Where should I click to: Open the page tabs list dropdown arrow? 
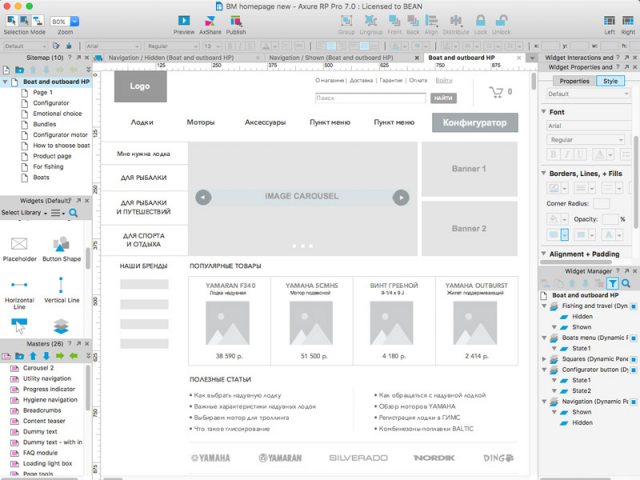(532, 58)
